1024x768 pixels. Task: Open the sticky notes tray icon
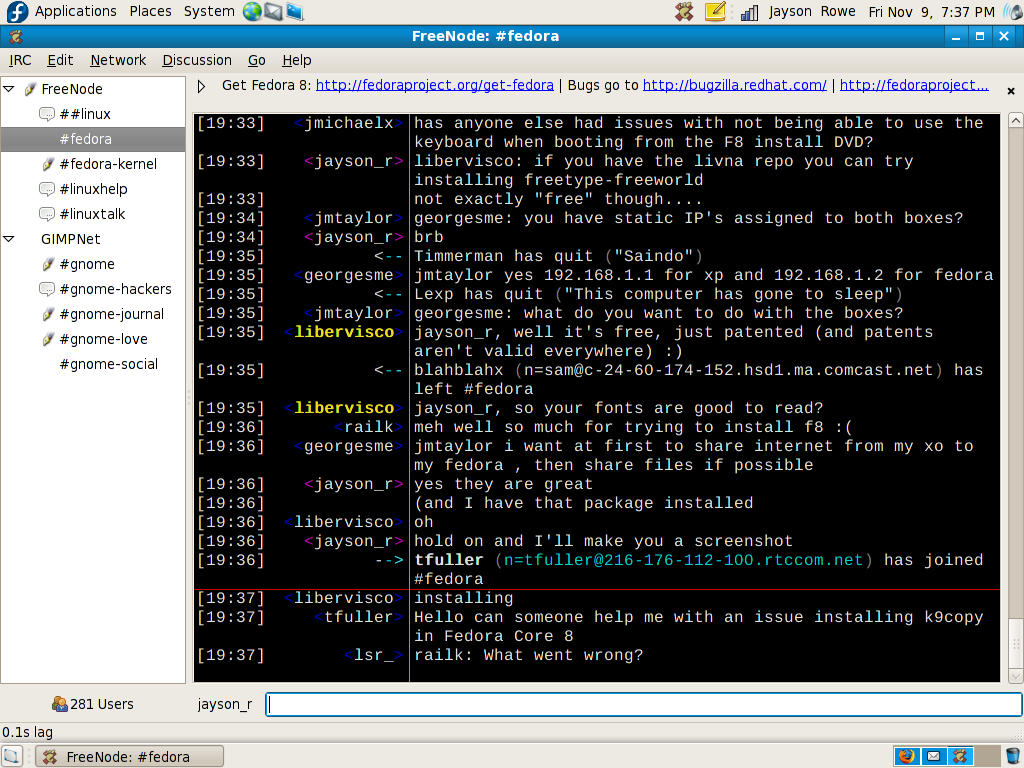click(715, 11)
